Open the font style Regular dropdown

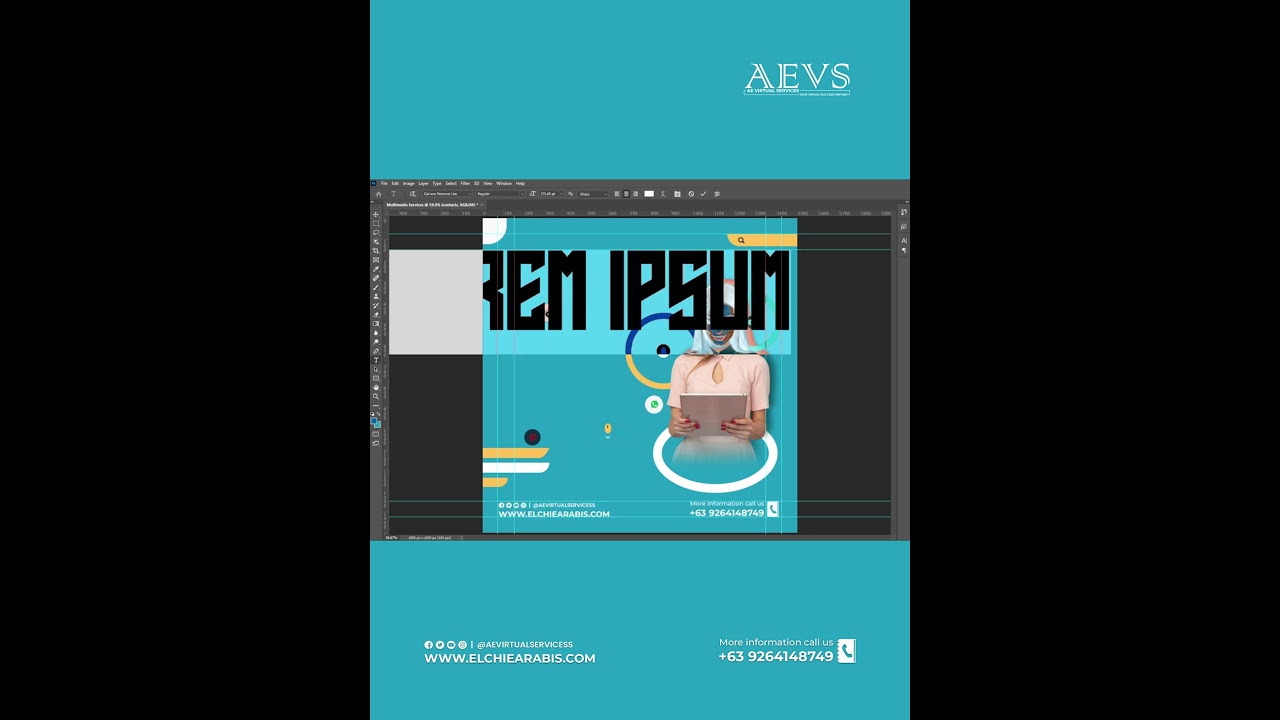[x=500, y=194]
